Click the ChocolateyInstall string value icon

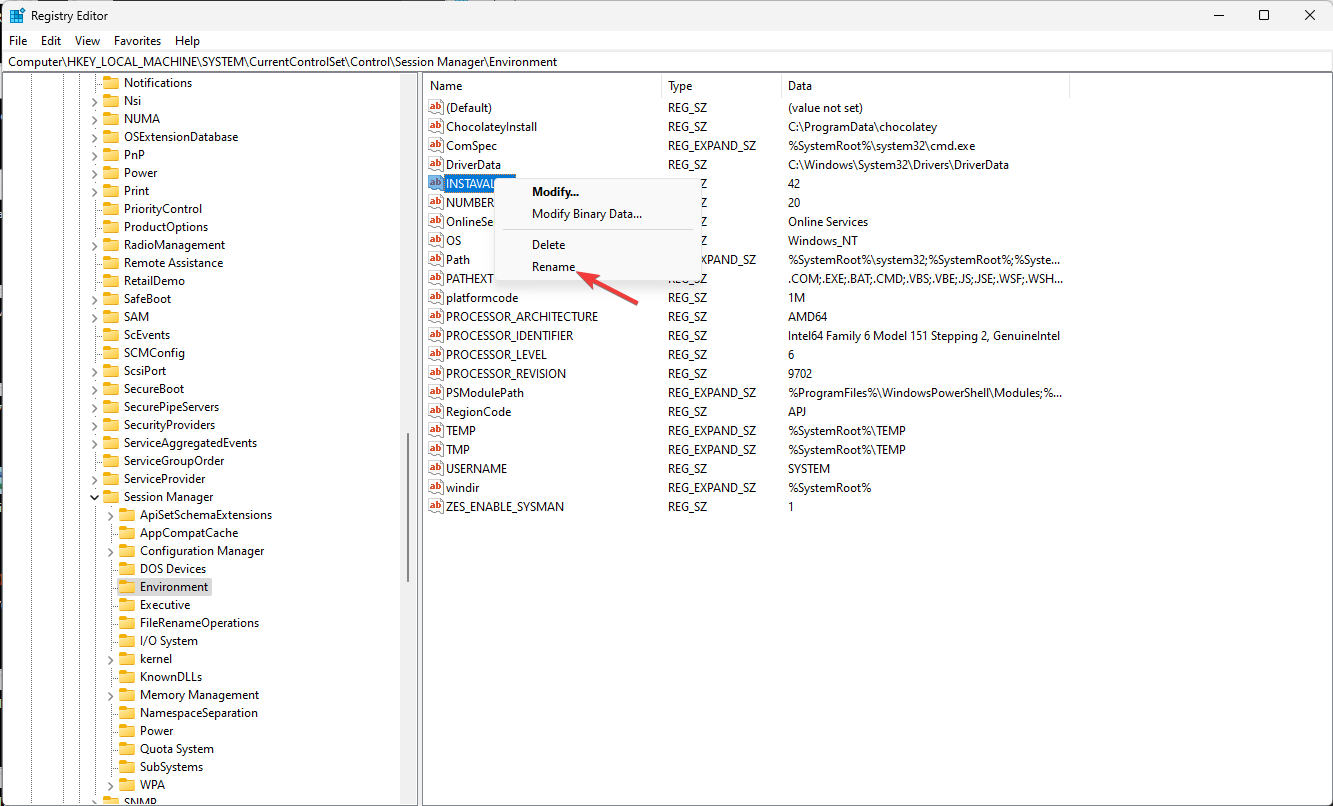pos(435,126)
